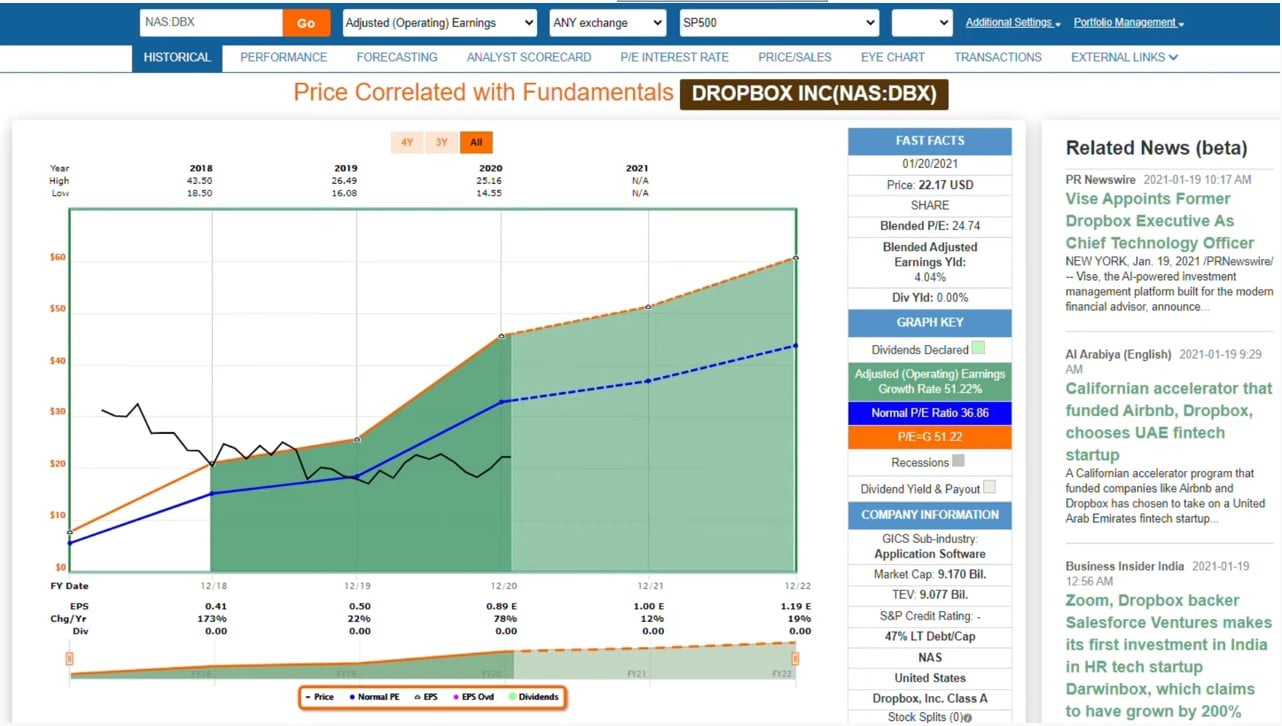
Task: Open the Adjusted (Operating) Earnings dropdown
Action: click(x=440, y=23)
